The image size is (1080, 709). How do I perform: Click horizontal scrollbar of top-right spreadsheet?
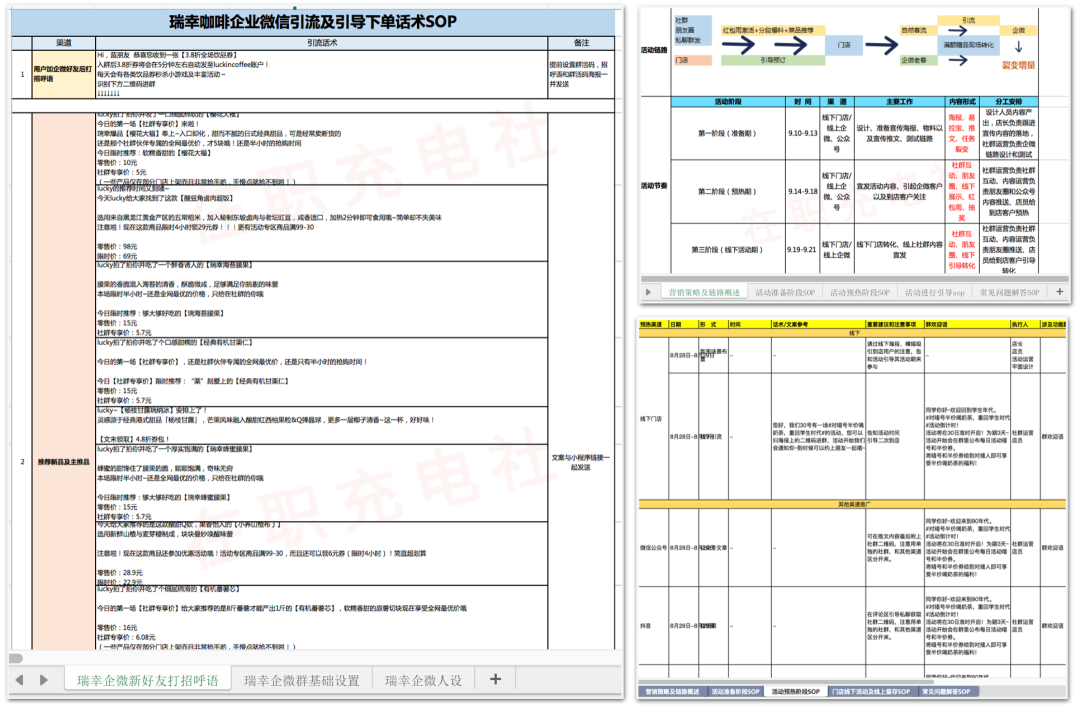pyautogui.click(x=855, y=280)
